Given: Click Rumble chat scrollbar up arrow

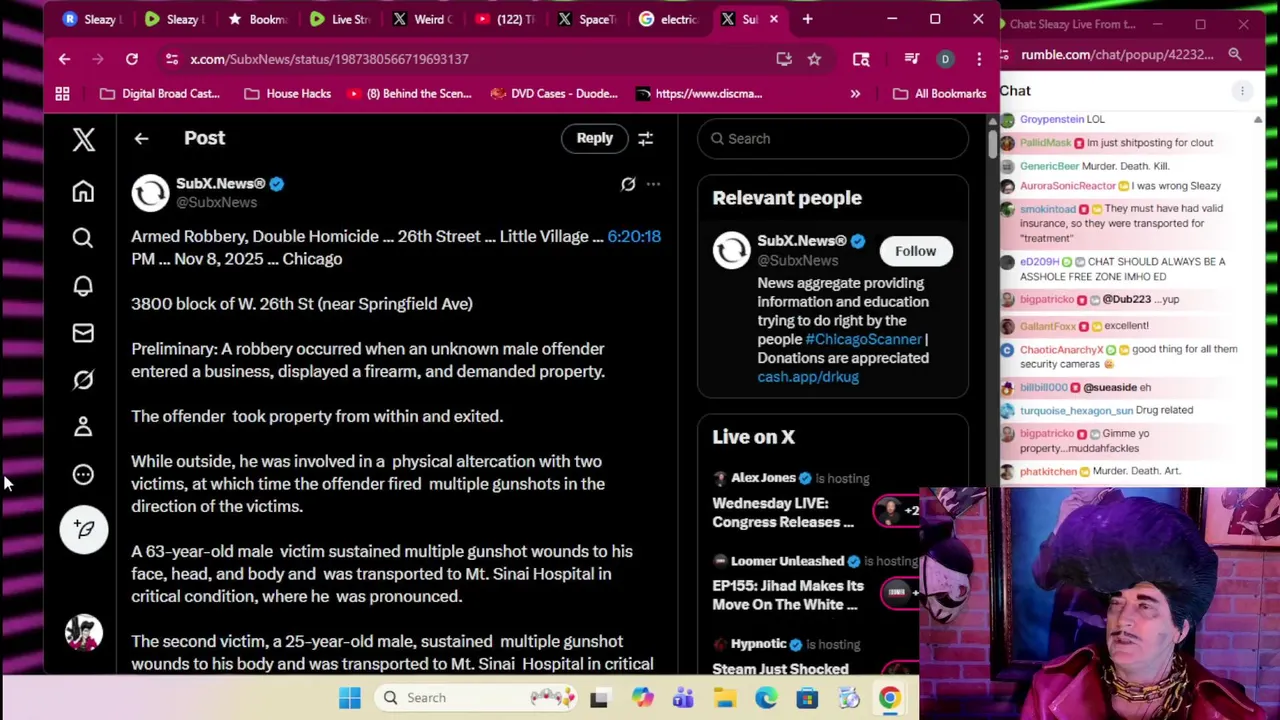Looking at the screenshot, I should [x=1257, y=119].
